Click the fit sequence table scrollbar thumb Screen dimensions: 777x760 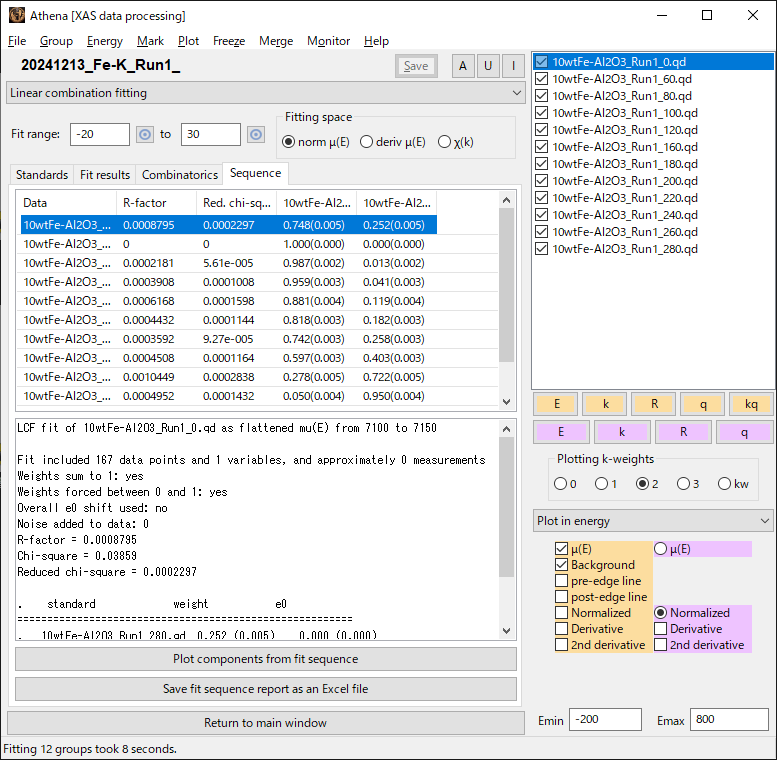pyautogui.click(x=506, y=285)
